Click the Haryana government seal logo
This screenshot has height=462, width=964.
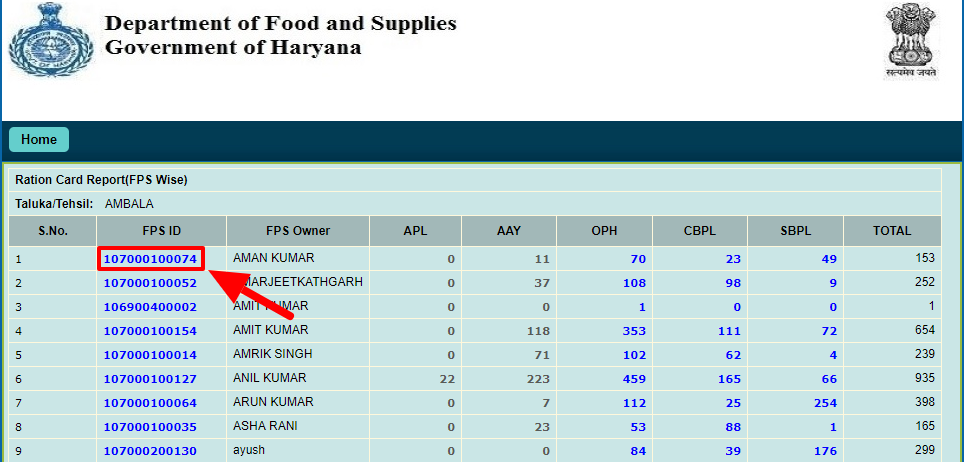[51, 40]
